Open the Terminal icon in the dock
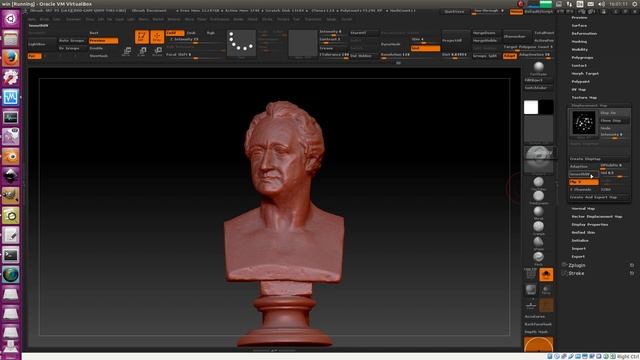The width and height of the screenshot is (640, 360). tap(11, 255)
